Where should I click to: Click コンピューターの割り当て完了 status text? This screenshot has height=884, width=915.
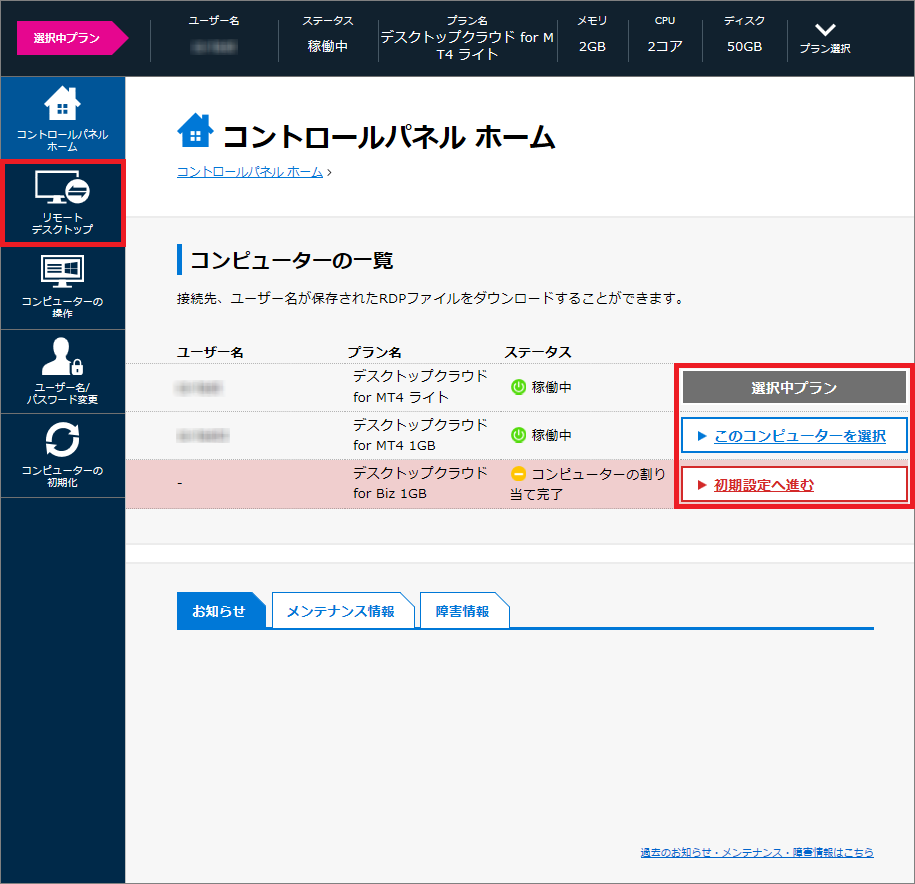[x=588, y=484]
